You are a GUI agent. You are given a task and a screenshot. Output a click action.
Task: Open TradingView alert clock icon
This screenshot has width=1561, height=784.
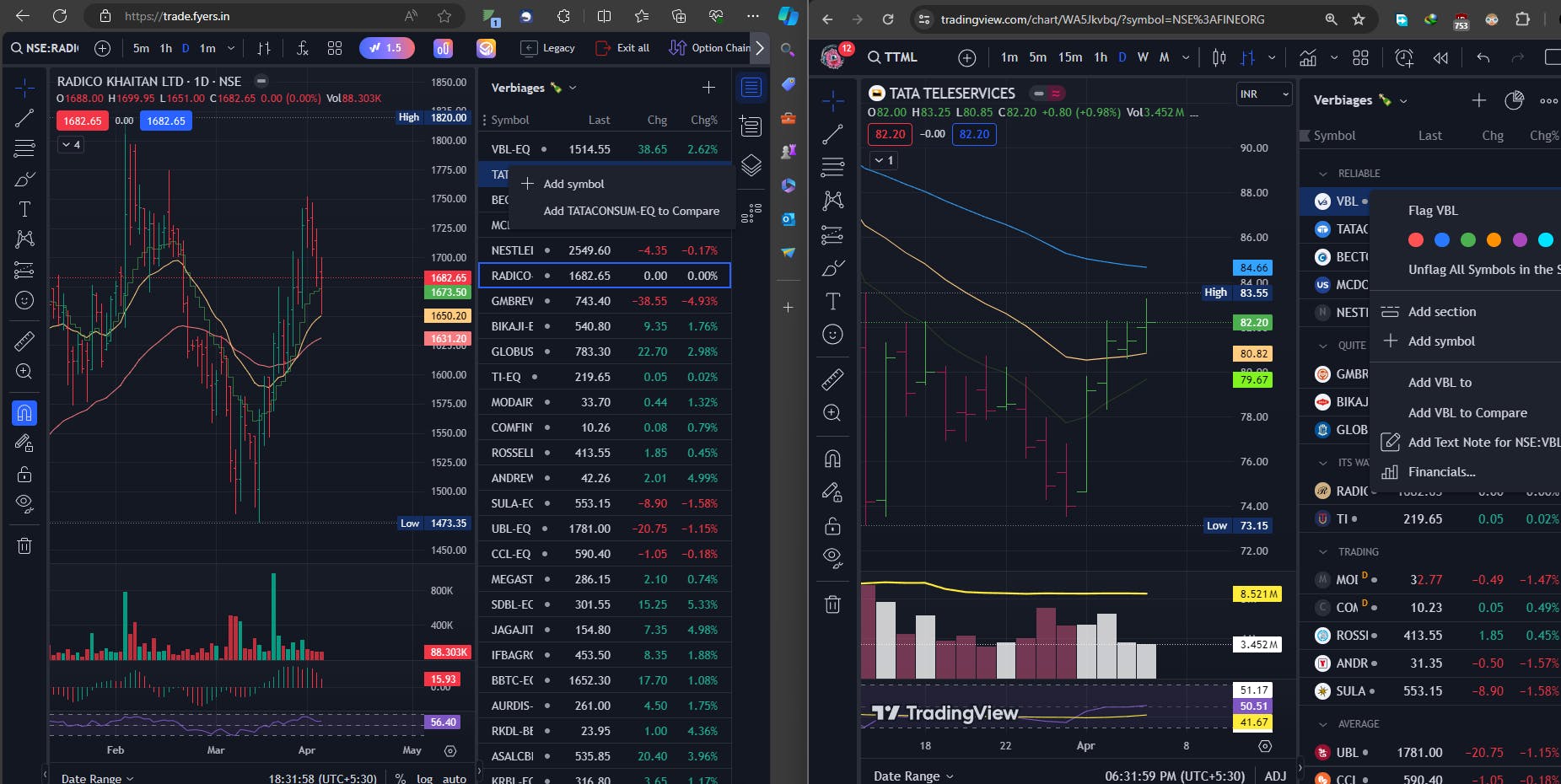click(1404, 57)
